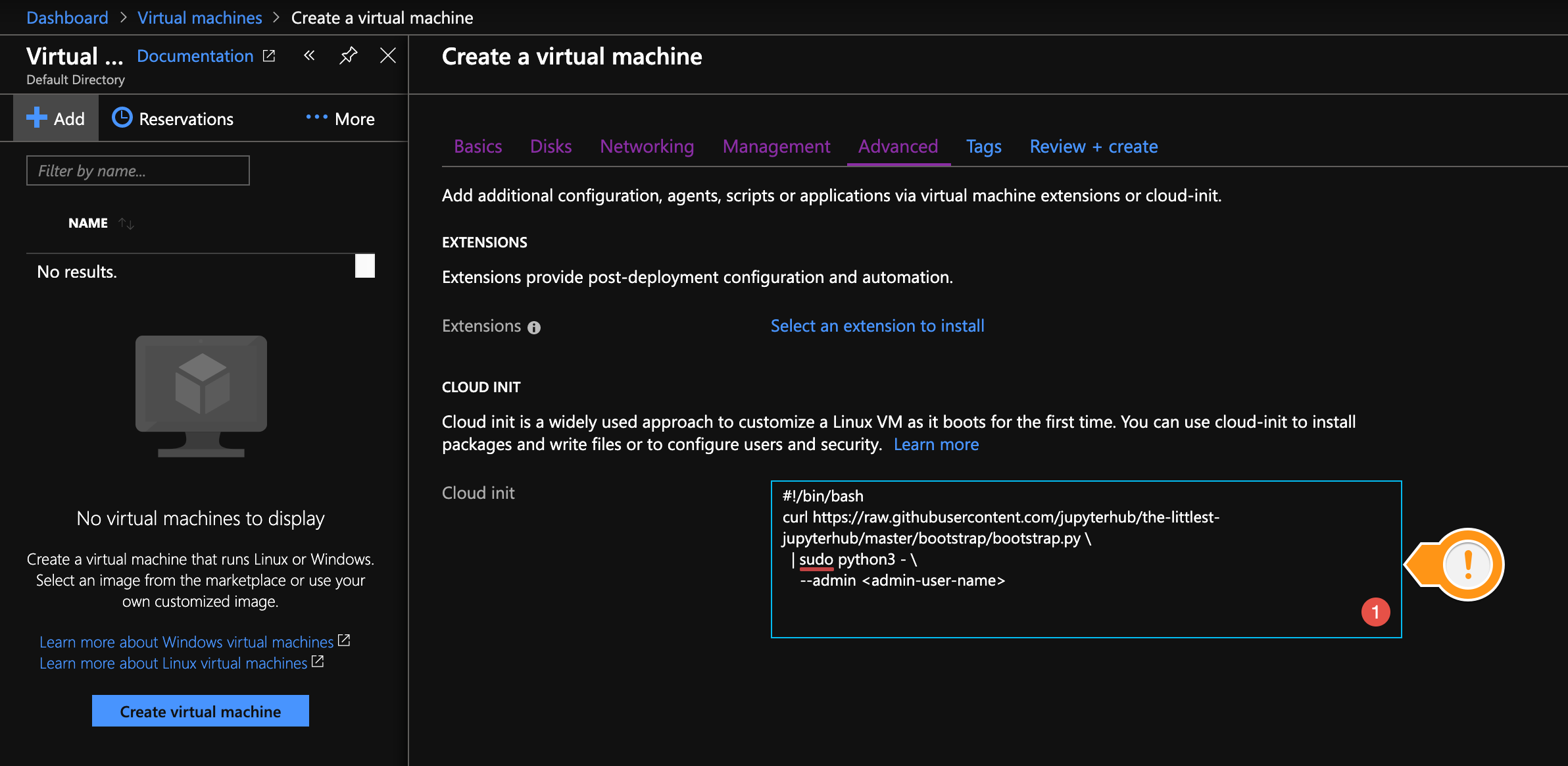Switch to the Networking tab
1568x766 pixels.
coord(647,146)
